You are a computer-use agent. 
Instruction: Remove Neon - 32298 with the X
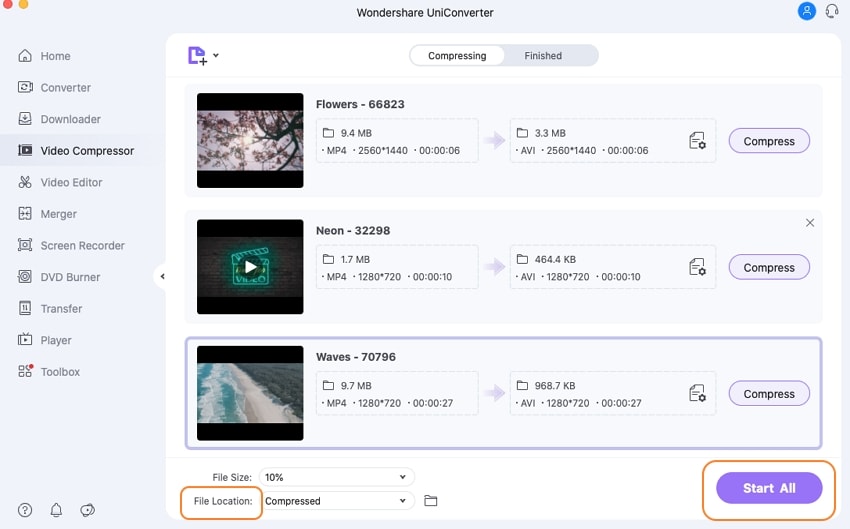coord(810,223)
